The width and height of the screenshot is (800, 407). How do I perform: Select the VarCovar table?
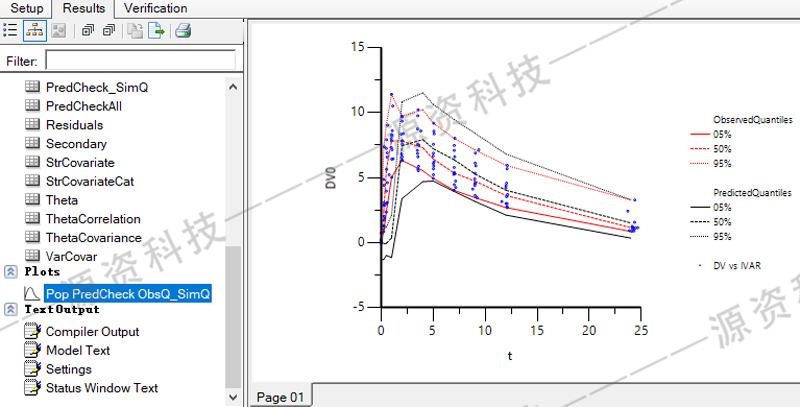(x=71, y=257)
